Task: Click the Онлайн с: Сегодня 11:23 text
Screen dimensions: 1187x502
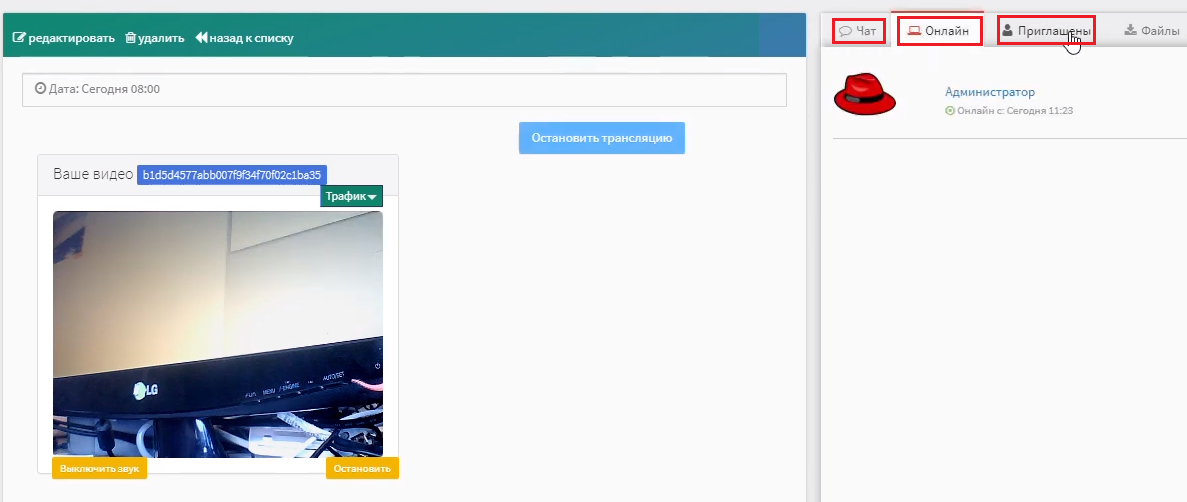Action: 1015,111
